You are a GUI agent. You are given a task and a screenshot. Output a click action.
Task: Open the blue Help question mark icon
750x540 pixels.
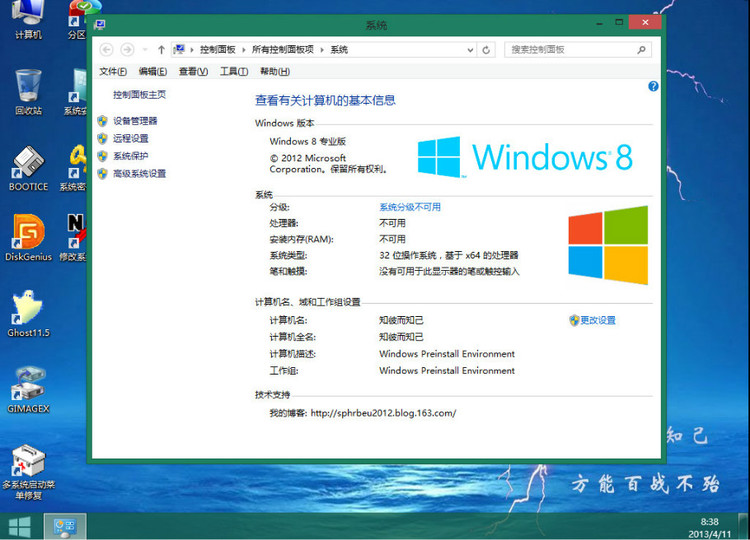pyautogui.click(x=653, y=86)
